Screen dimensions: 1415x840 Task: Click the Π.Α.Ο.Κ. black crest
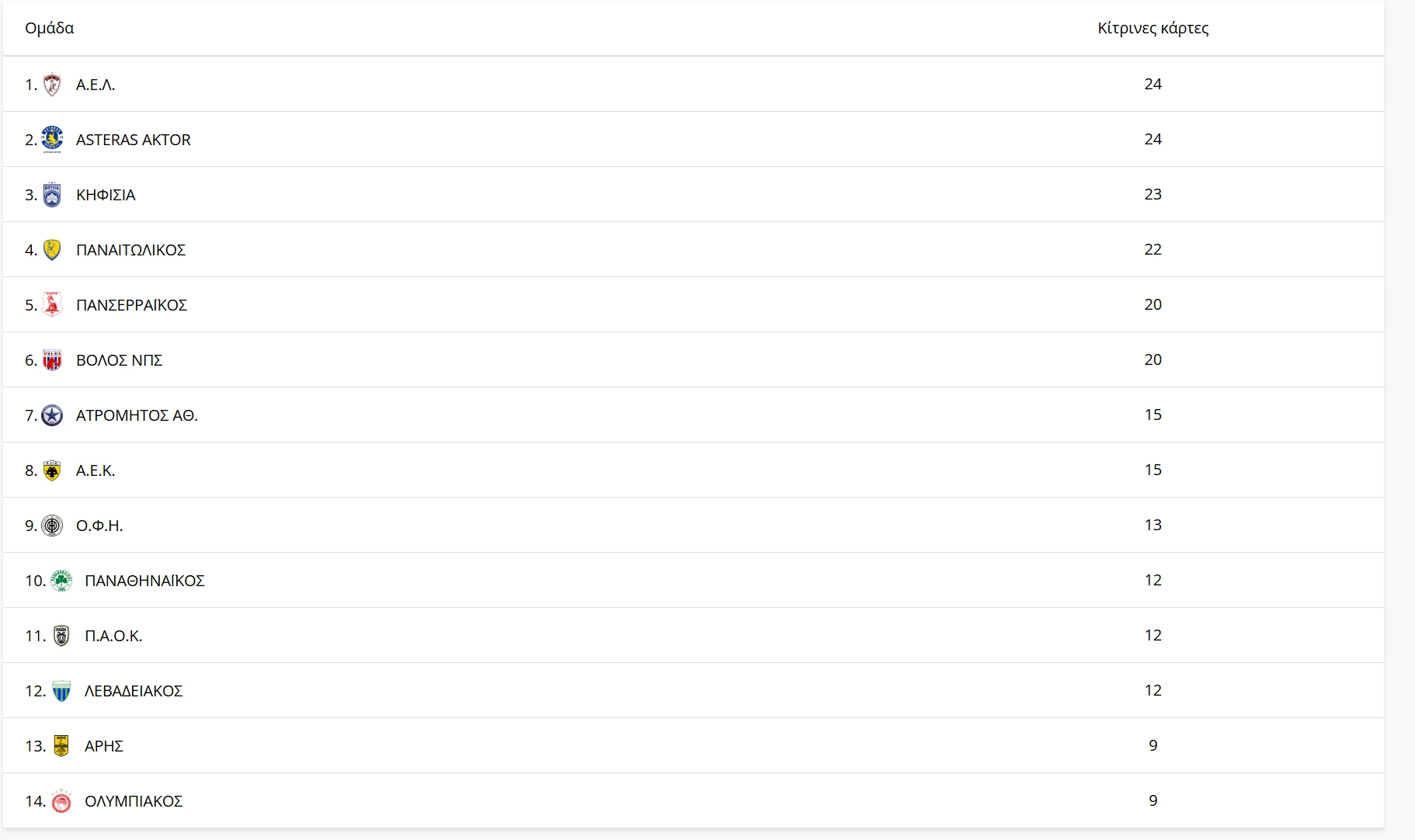point(61,636)
